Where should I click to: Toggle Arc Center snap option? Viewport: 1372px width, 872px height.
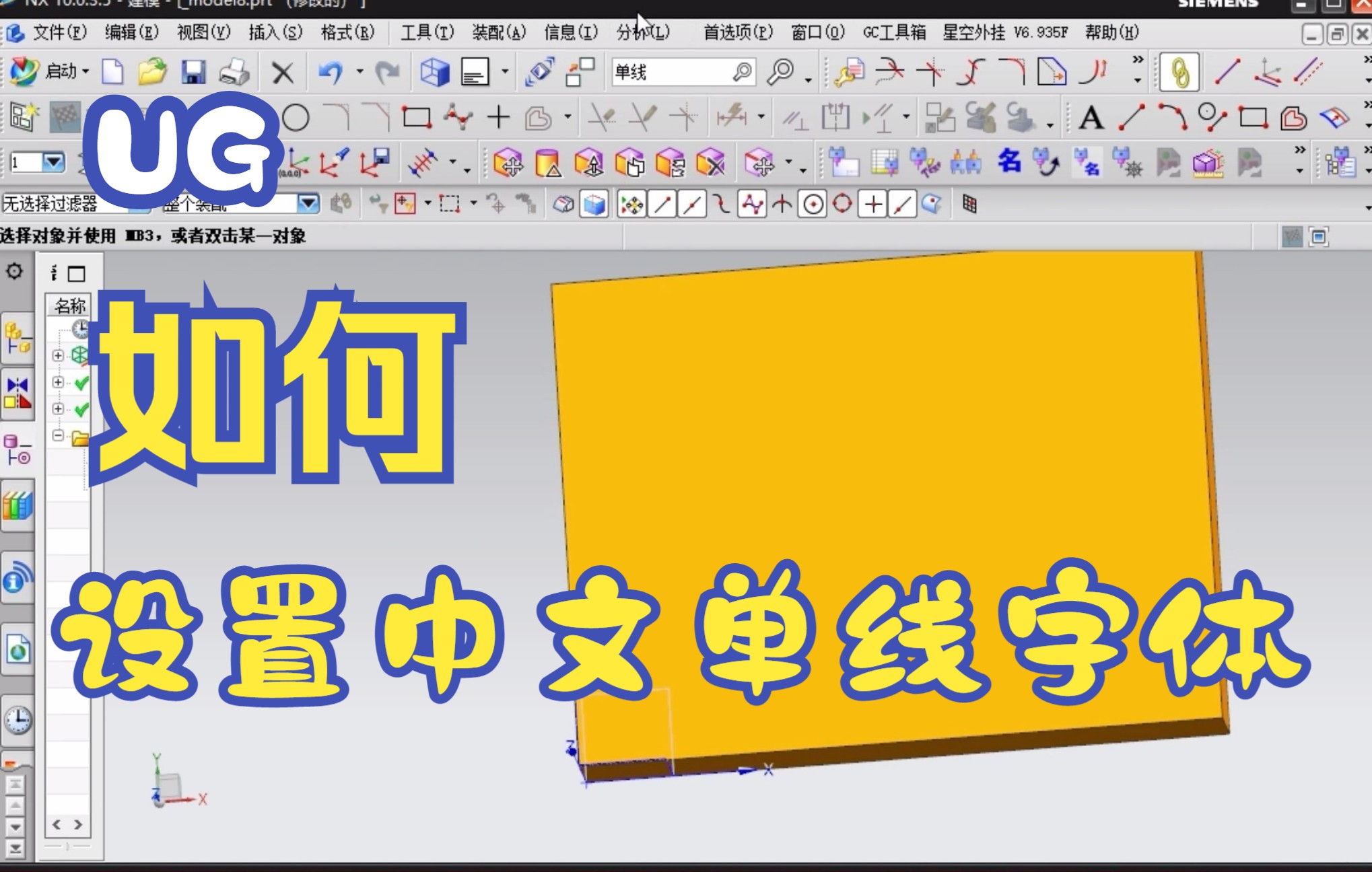click(x=813, y=205)
